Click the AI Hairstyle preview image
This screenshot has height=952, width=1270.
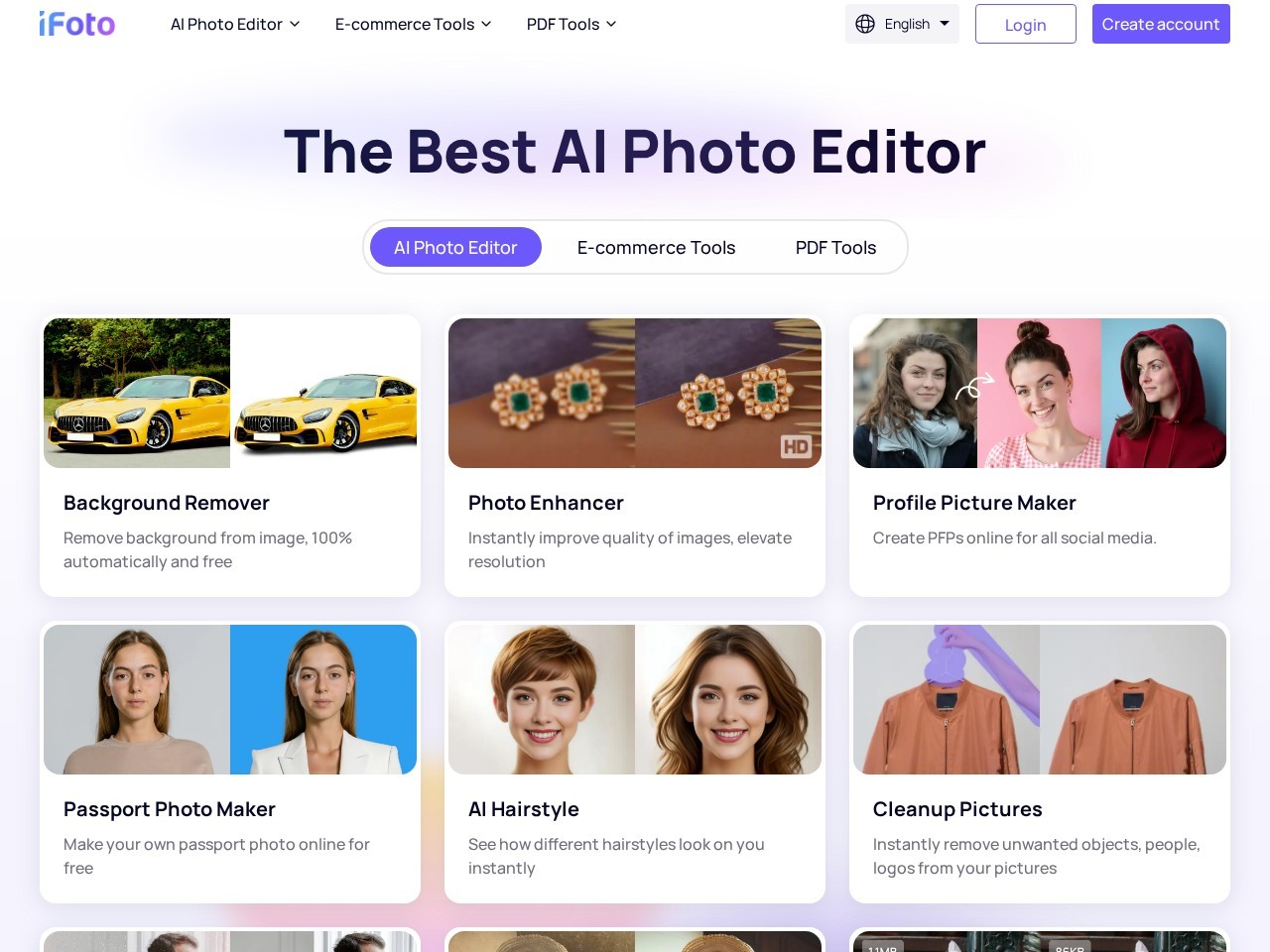pos(635,699)
